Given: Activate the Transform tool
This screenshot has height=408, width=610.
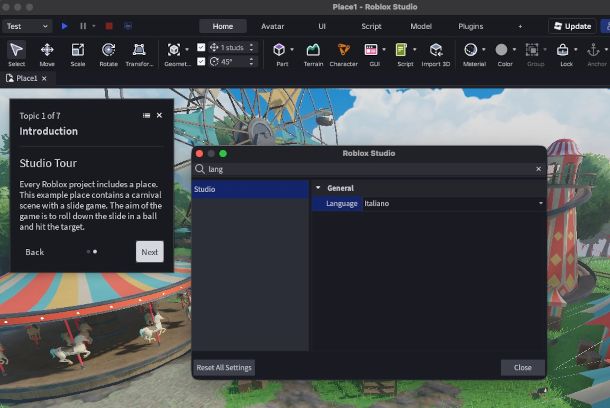Looking at the screenshot, I should click(x=139, y=54).
